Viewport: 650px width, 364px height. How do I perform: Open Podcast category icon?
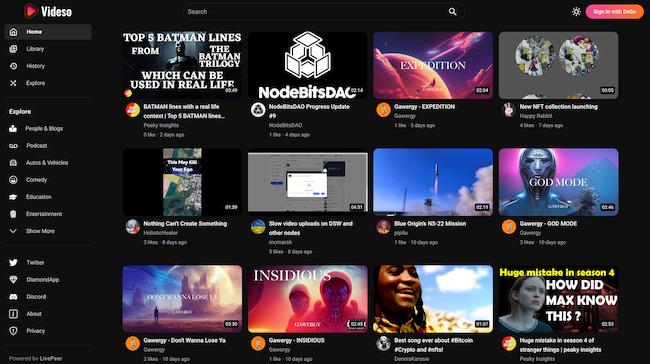(x=13, y=146)
